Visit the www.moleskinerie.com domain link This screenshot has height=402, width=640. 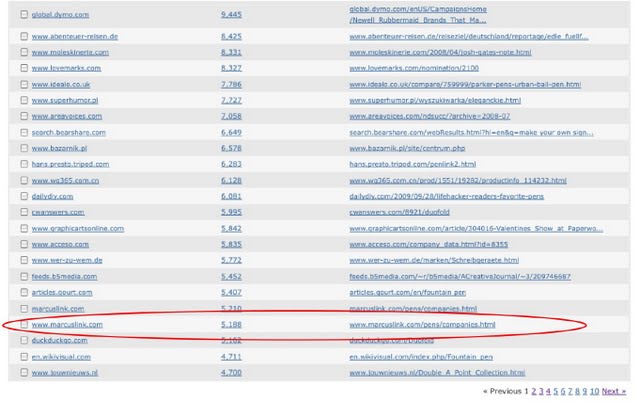tap(70, 52)
